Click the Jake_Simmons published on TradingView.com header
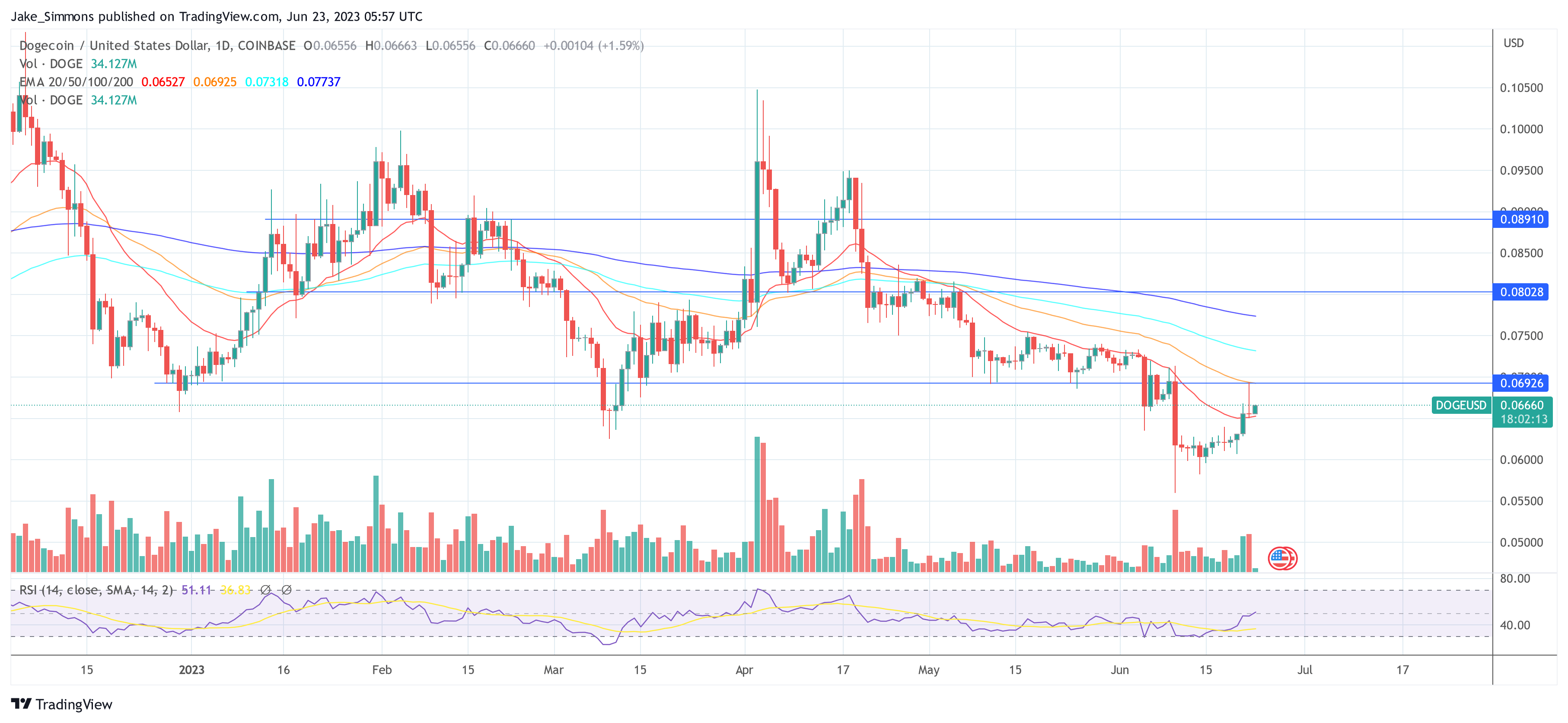The width and height of the screenshot is (1568, 723). click(217, 16)
